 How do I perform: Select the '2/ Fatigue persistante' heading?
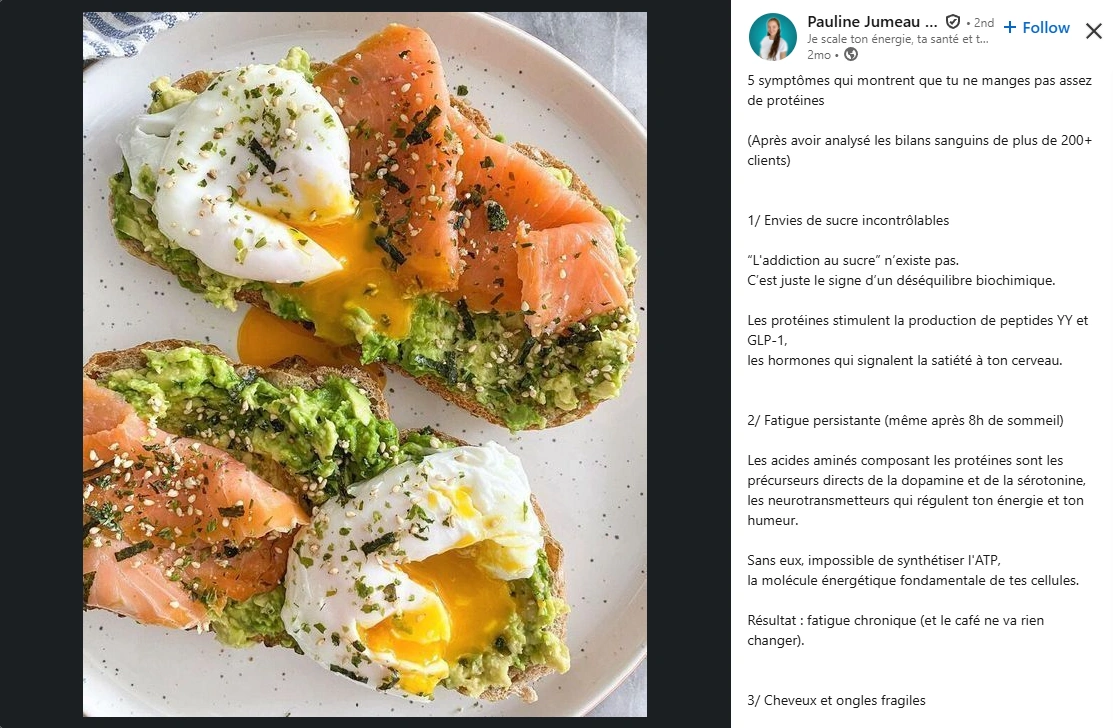905,421
